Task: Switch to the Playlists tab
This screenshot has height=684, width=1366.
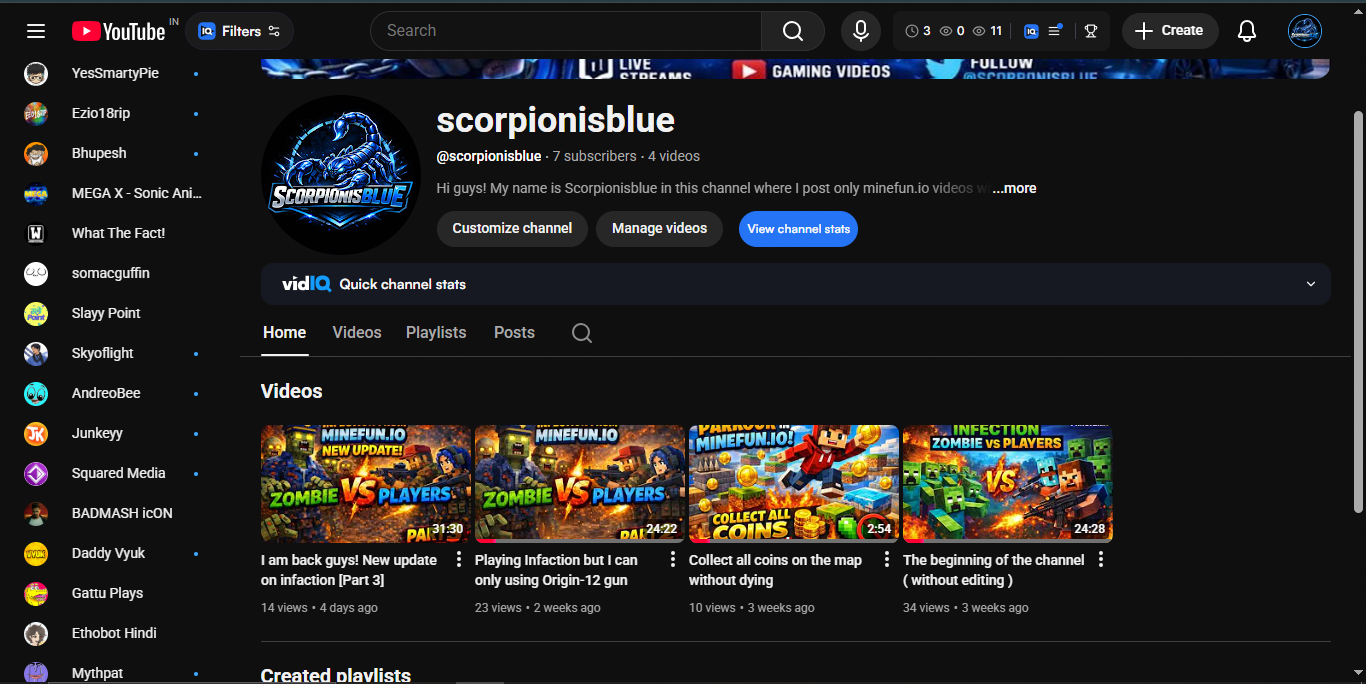Action: tap(436, 333)
